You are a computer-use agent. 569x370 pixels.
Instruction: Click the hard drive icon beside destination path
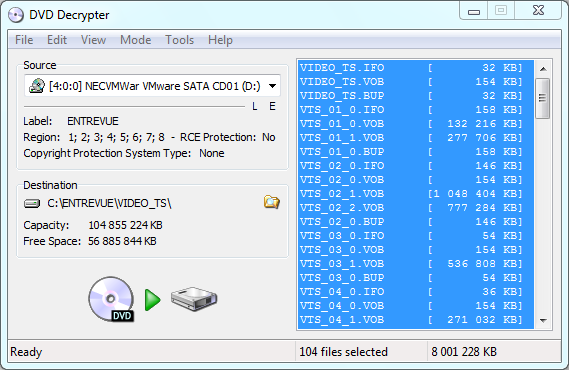pyautogui.click(x=32, y=204)
